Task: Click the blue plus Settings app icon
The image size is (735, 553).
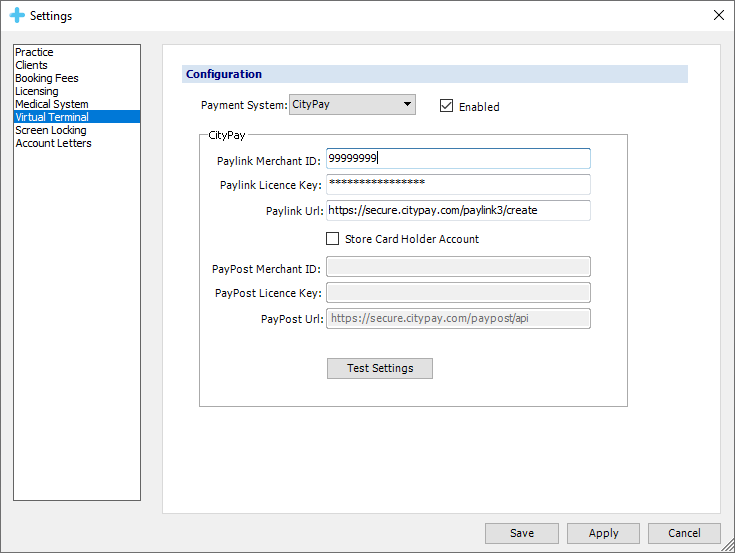Action: 16,16
